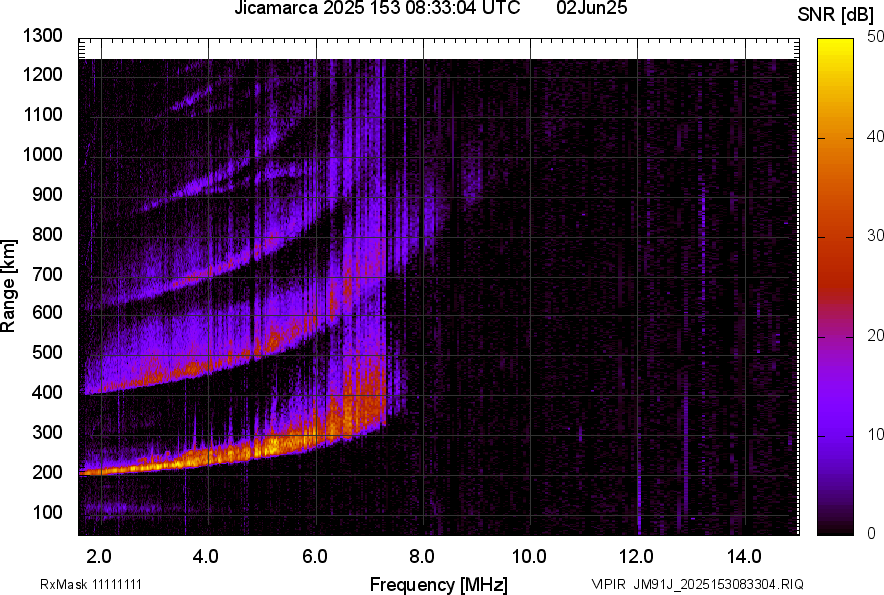Click range tick label "800"
Screen dimensions: 884x595
[x=47, y=234]
